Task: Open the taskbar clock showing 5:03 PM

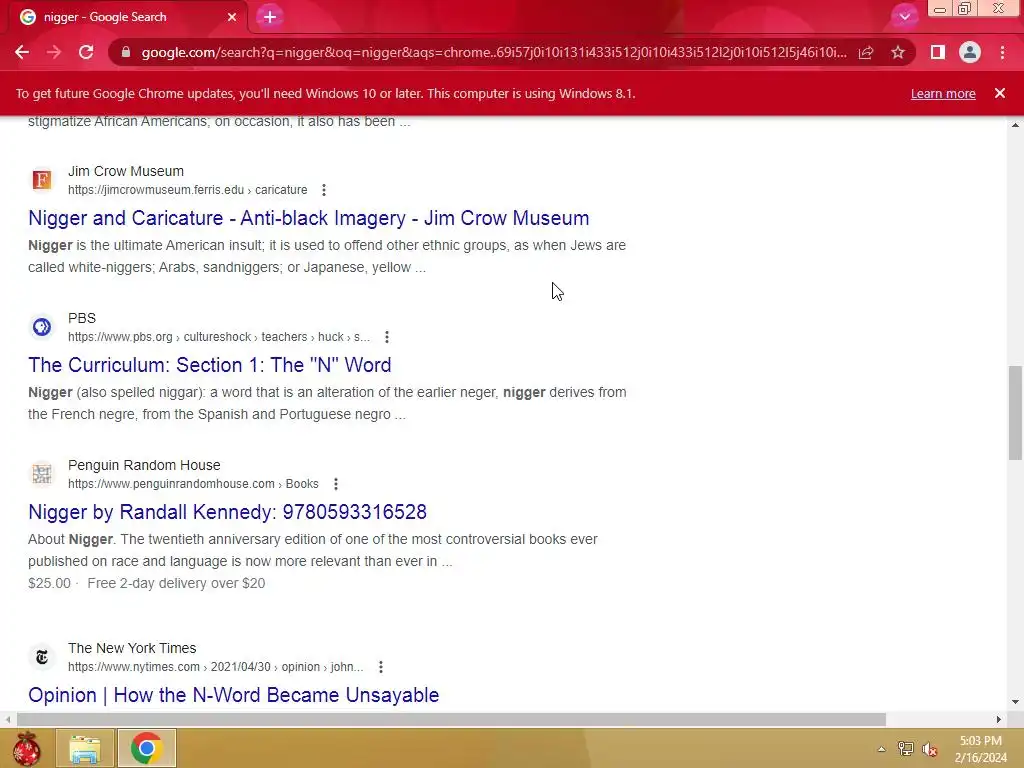Action: point(980,749)
